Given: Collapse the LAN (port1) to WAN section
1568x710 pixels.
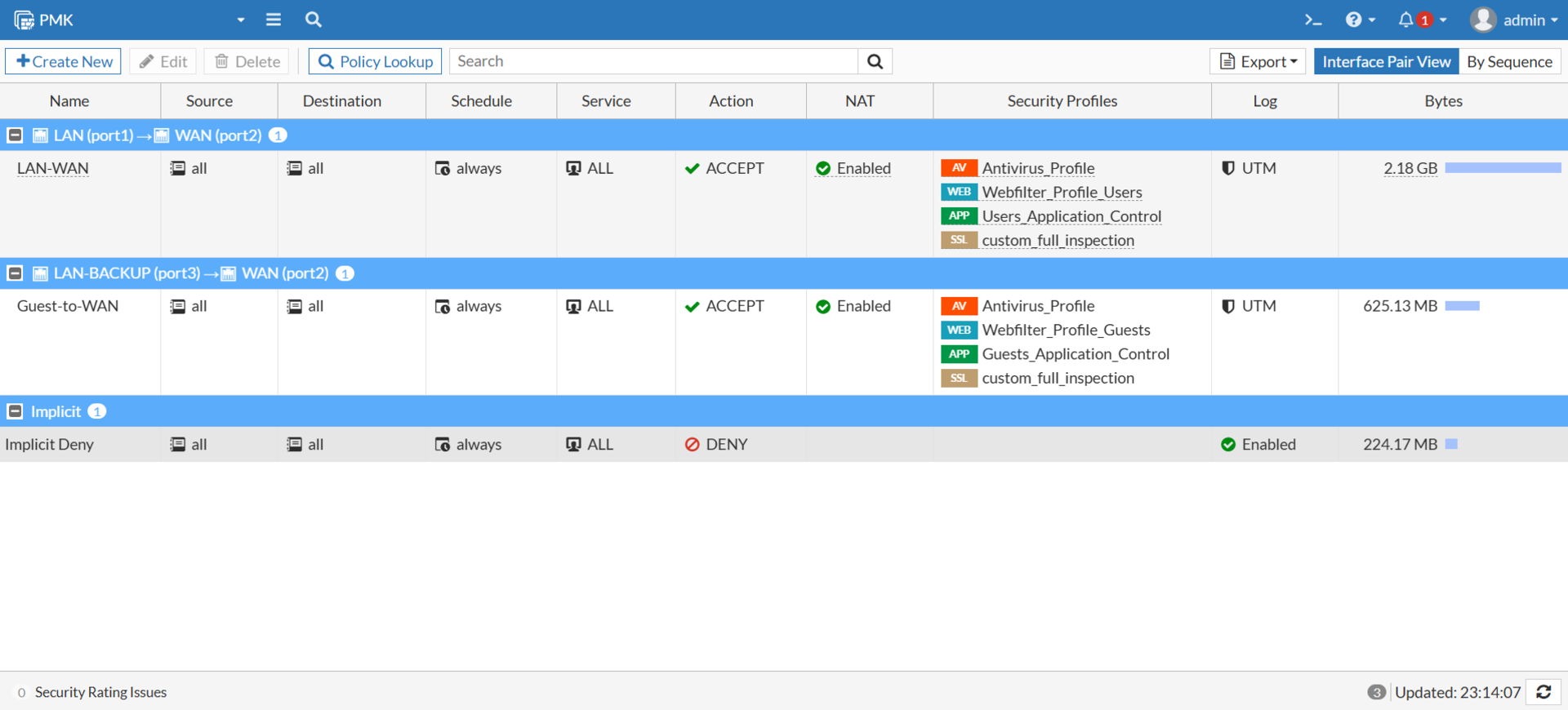Looking at the screenshot, I should pos(15,135).
